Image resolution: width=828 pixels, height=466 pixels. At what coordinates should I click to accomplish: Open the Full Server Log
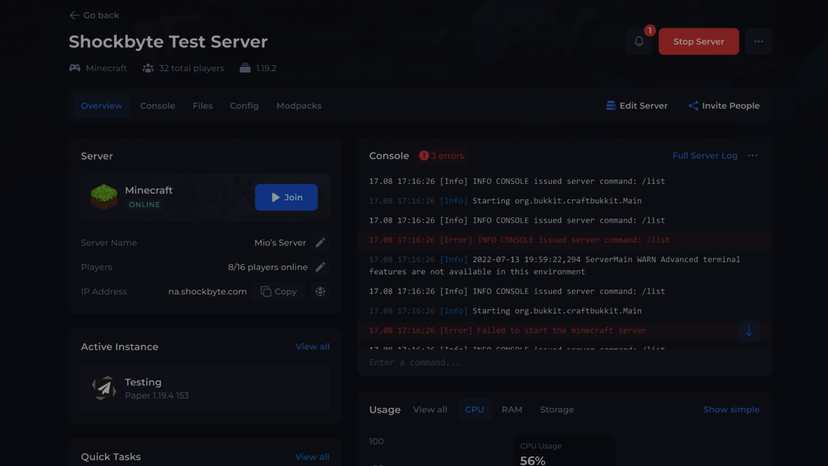(x=704, y=156)
